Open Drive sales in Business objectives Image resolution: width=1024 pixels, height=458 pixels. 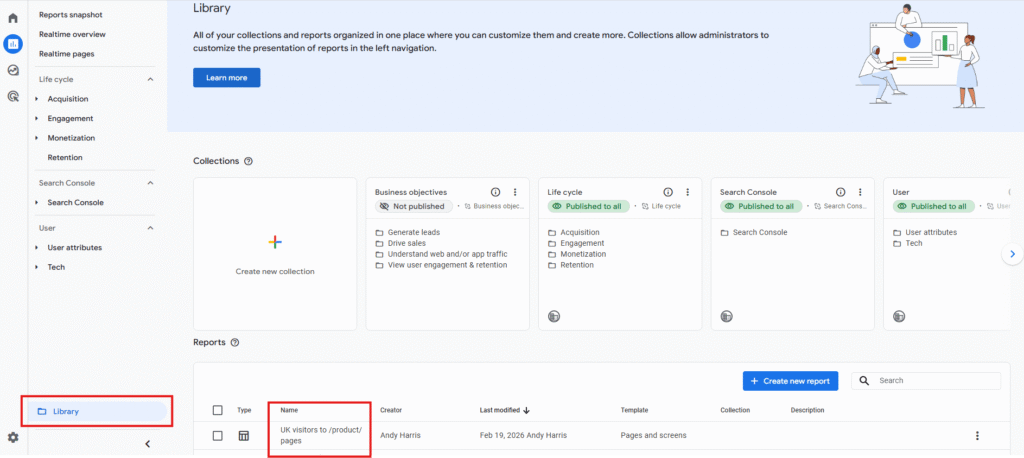pyautogui.click(x=406, y=243)
